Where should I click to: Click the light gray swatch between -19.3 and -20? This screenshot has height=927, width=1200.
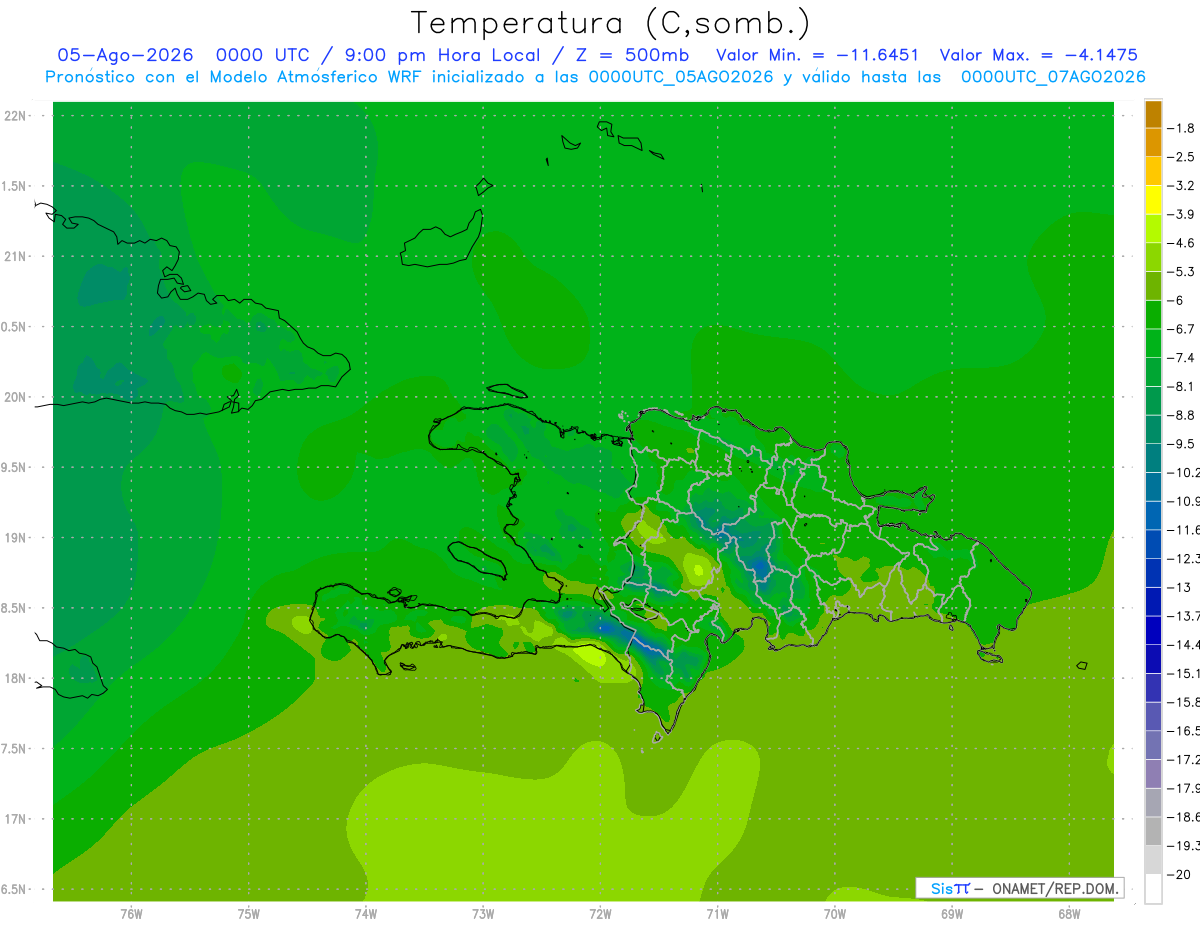tap(1153, 860)
